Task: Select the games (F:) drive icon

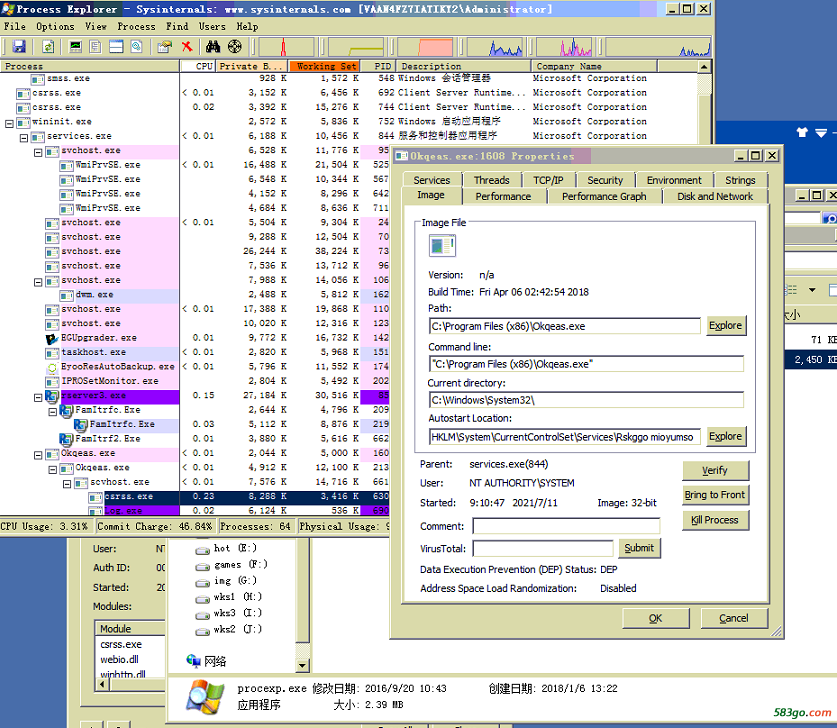Action: pyautogui.click(x=202, y=566)
